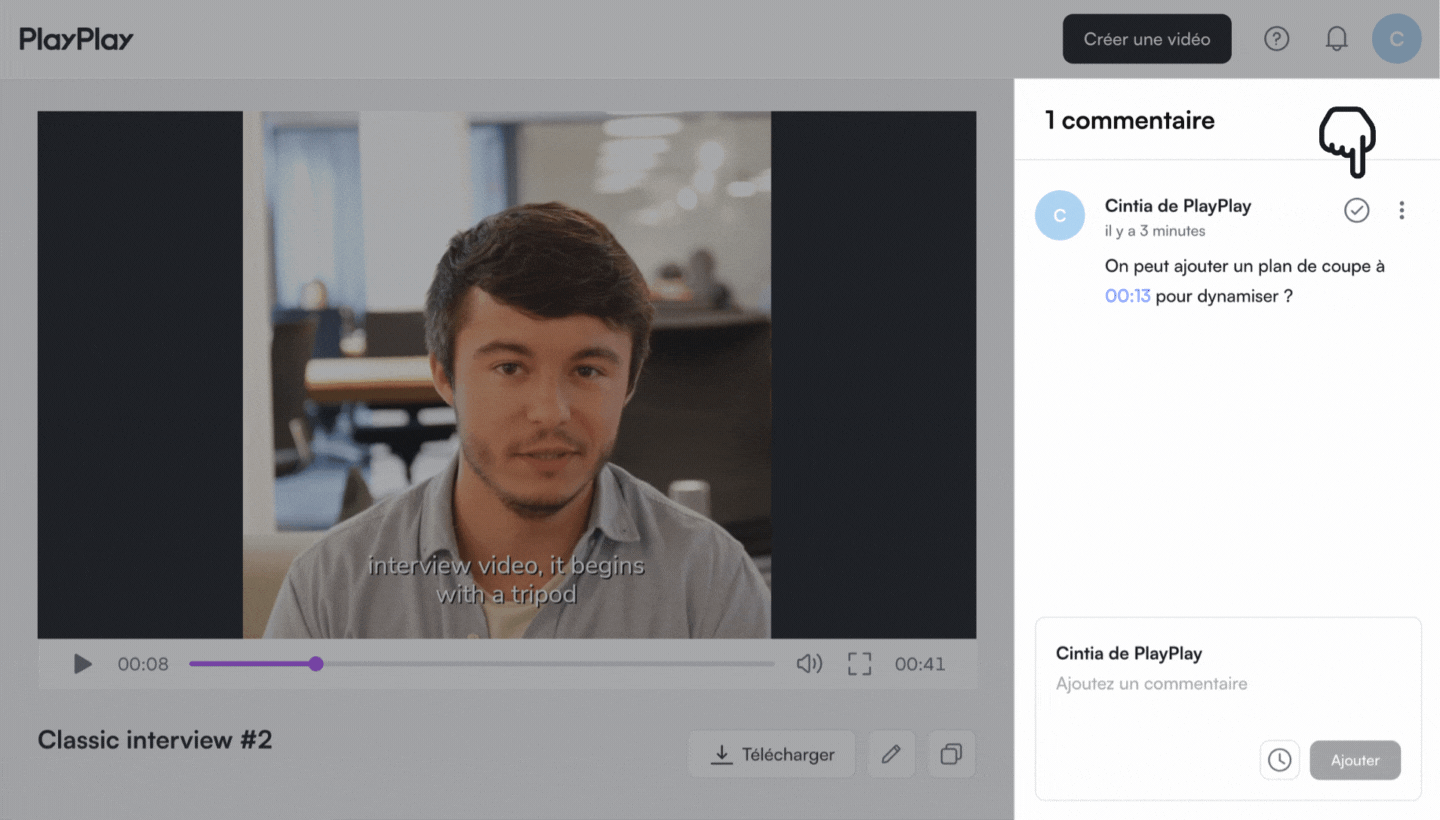
Task: Download the video with Télécharger
Action: [x=771, y=754]
